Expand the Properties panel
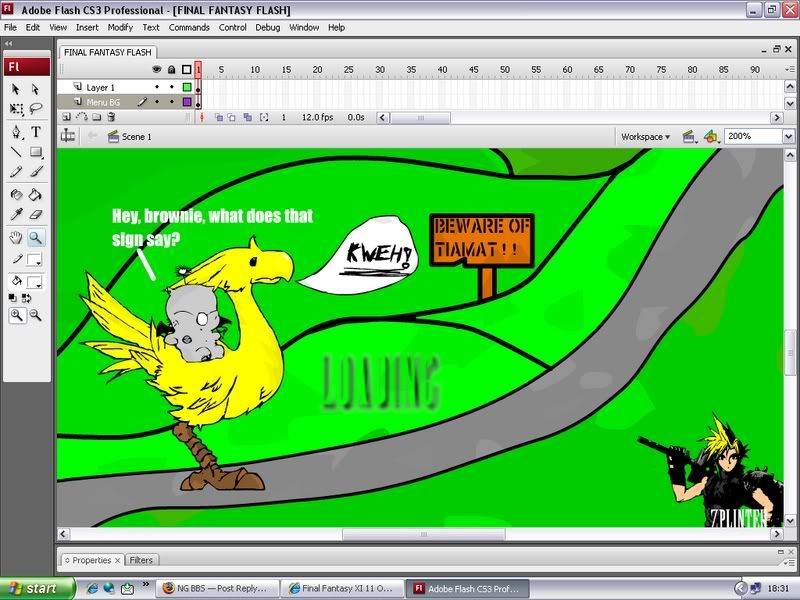Viewport: 800px width, 600px height. [92, 560]
